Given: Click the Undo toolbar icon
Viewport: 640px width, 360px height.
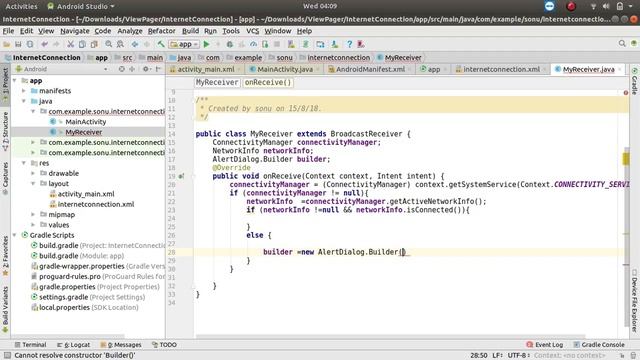Looking at the screenshot, I should [44, 44].
